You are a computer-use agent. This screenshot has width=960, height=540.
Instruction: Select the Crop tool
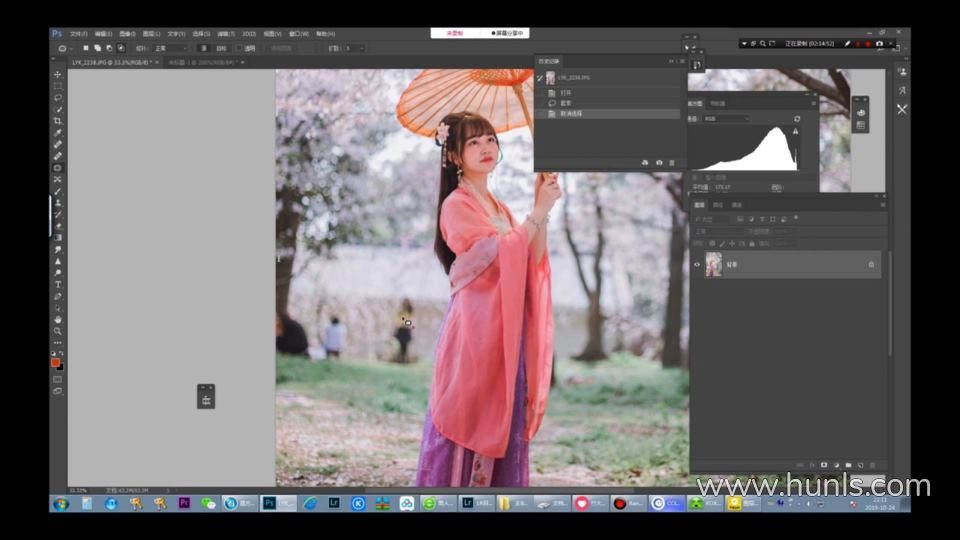[x=58, y=121]
